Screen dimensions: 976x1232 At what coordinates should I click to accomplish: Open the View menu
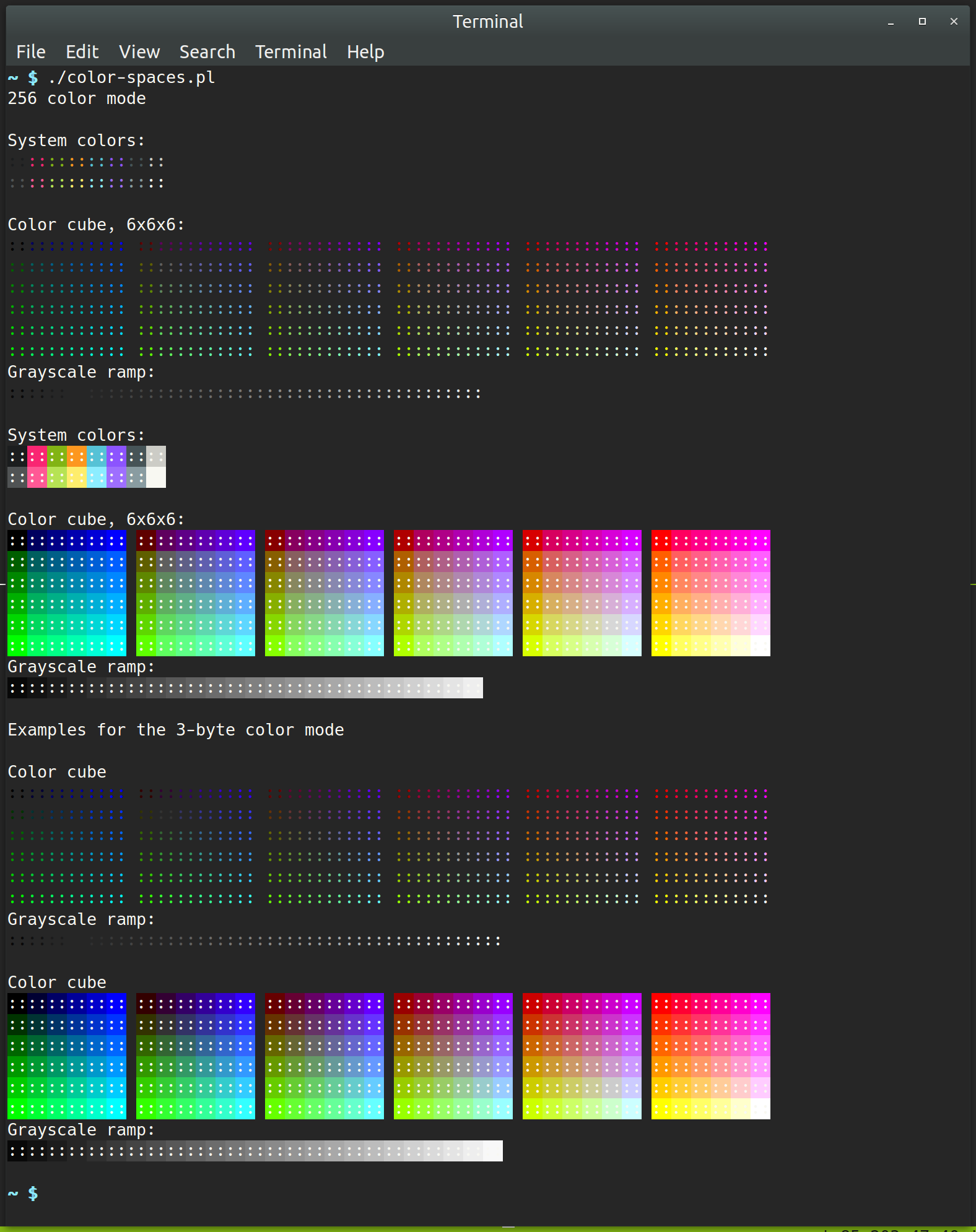click(x=139, y=52)
